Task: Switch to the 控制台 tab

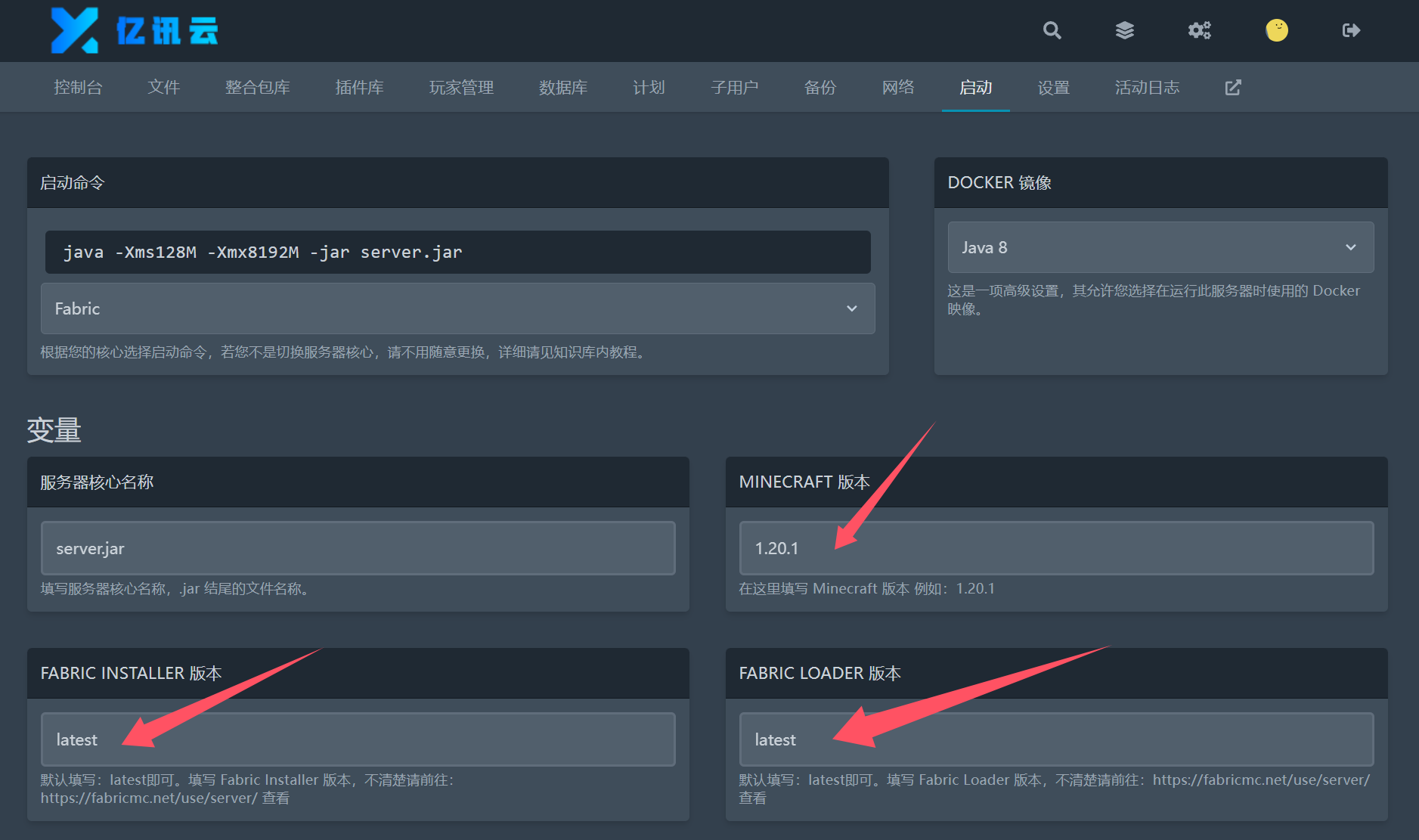Action: coord(78,88)
